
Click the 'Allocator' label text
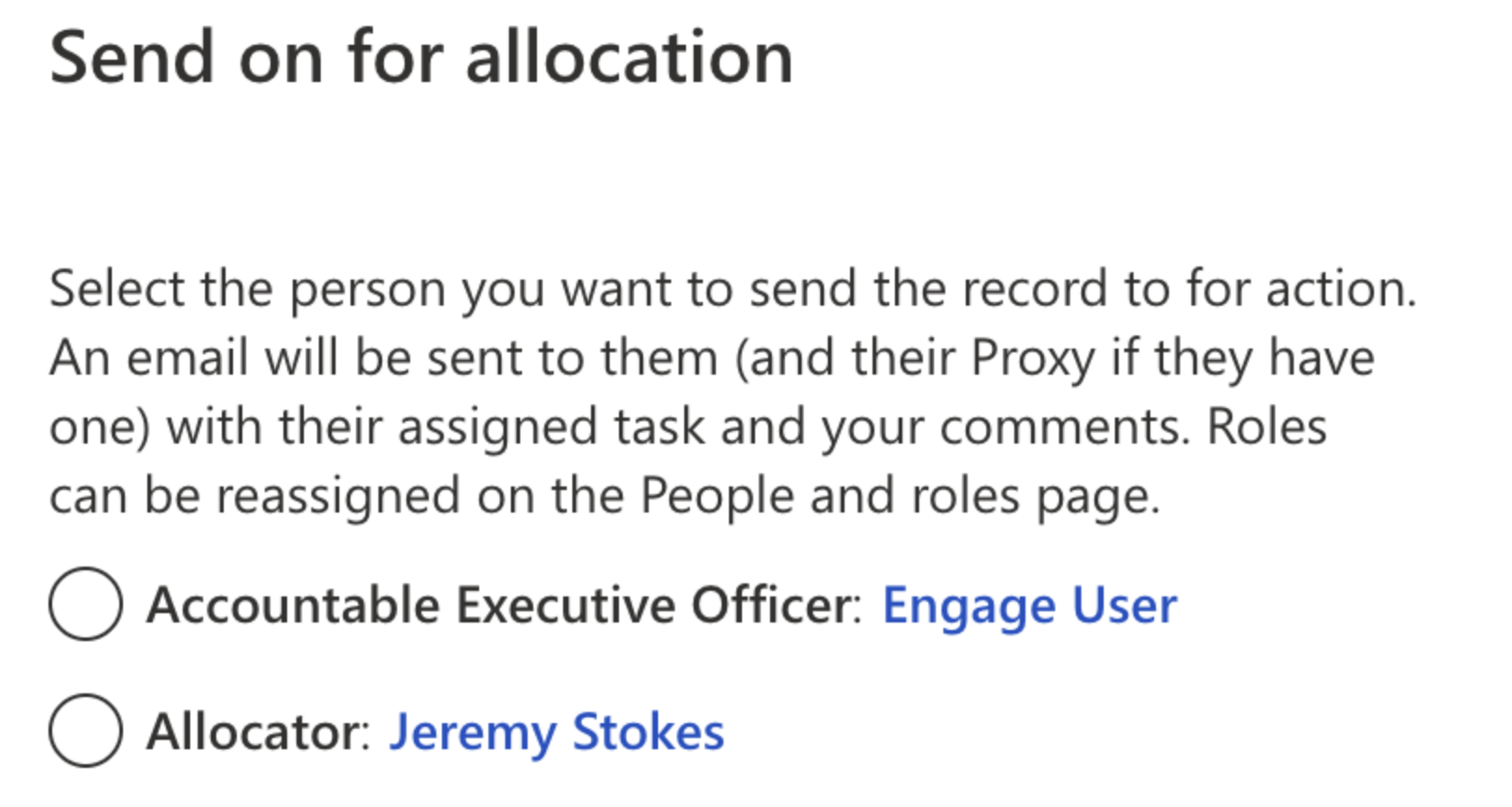click(x=257, y=732)
